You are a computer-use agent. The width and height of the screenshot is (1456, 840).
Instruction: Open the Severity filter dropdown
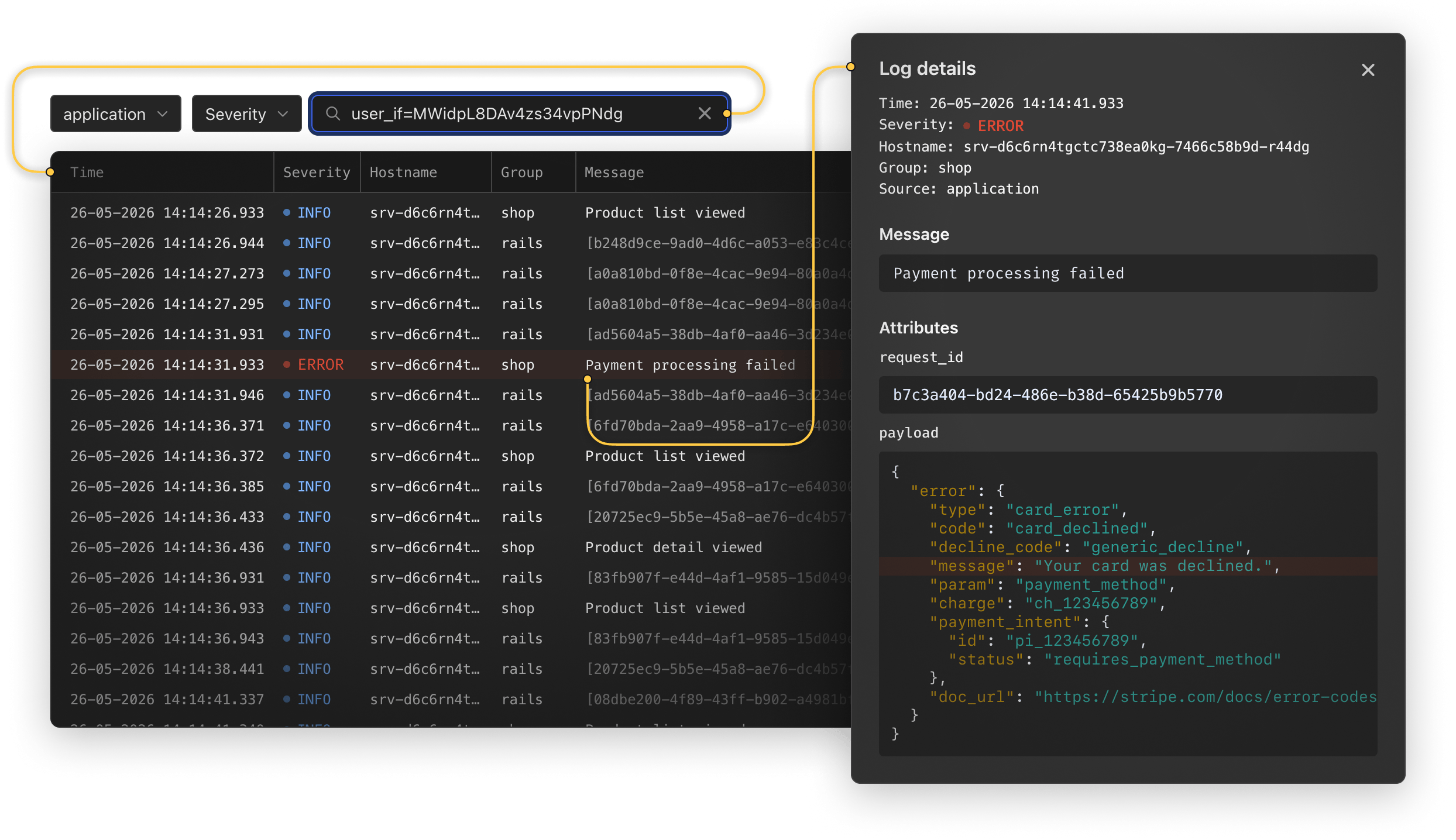click(x=246, y=113)
